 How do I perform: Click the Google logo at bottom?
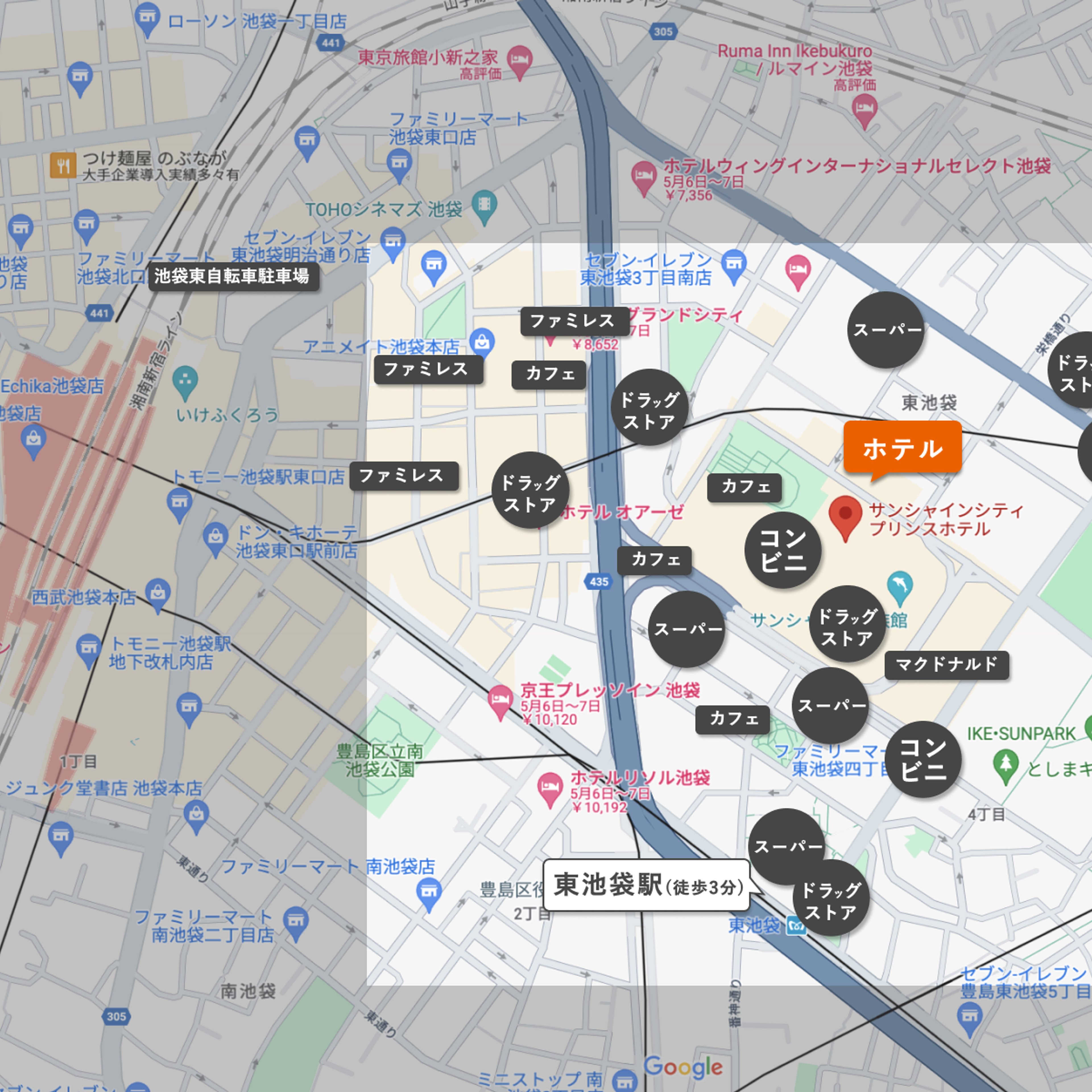coord(683,1067)
